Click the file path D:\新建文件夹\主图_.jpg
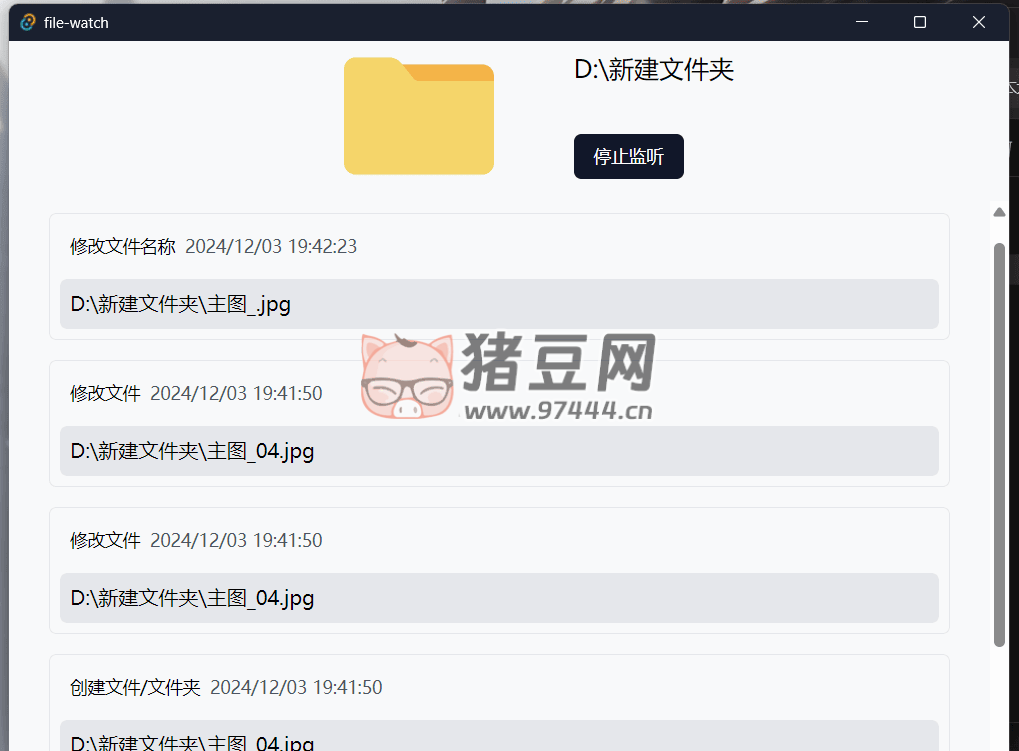This screenshot has height=751, width=1019. pos(180,304)
